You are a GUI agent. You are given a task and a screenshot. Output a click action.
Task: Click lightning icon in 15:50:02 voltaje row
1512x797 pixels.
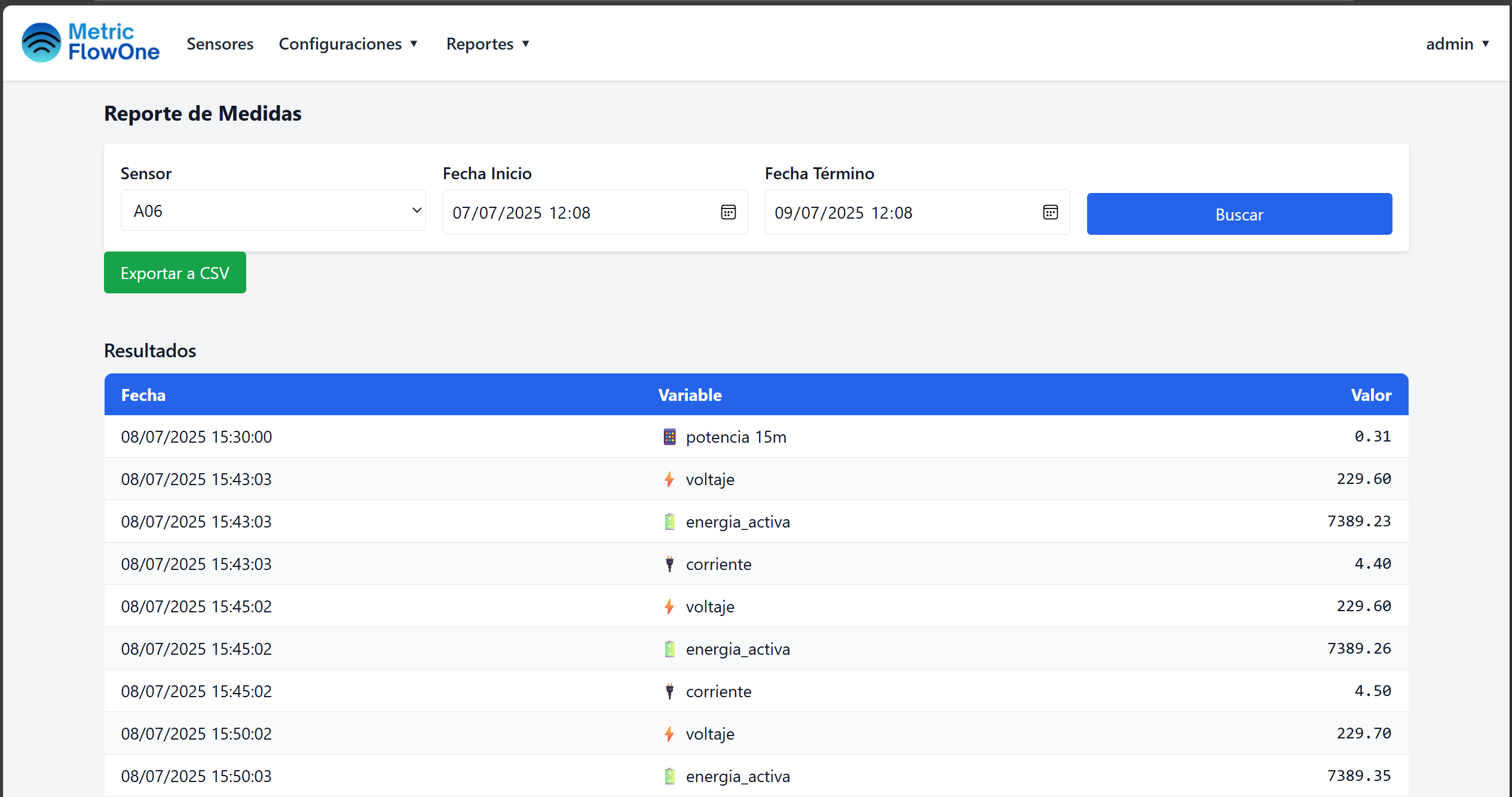[669, 734]
